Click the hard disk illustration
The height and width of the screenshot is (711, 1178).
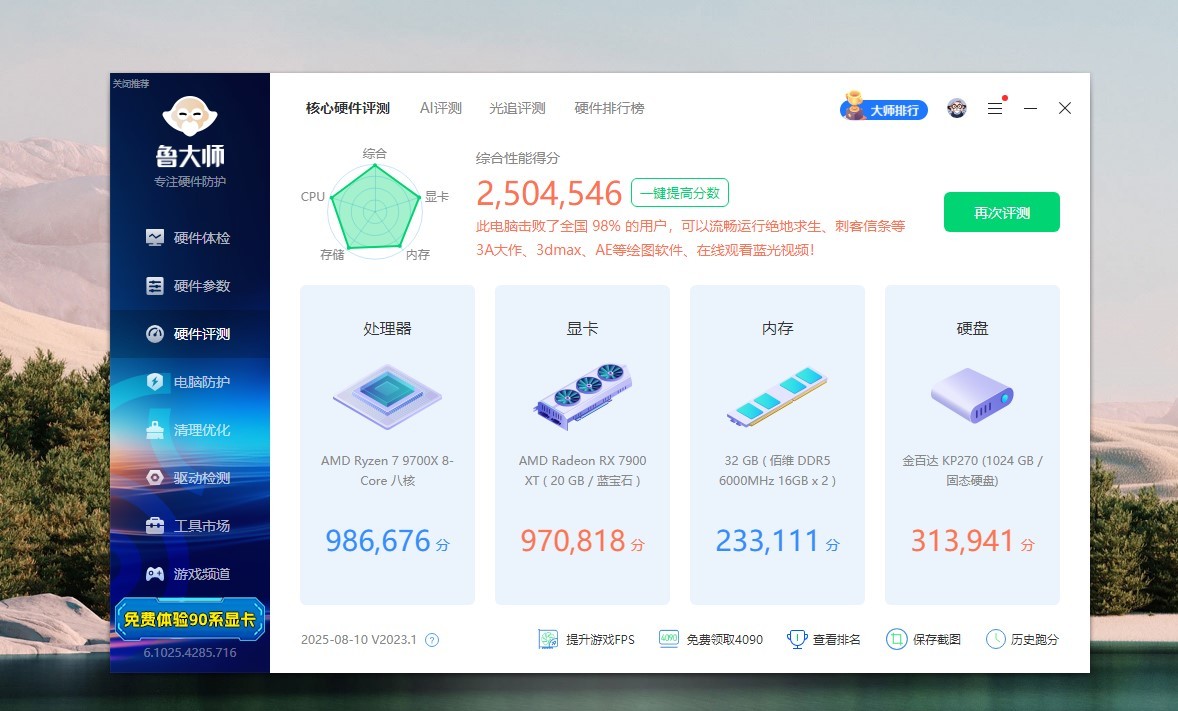(x=972, y=396)
